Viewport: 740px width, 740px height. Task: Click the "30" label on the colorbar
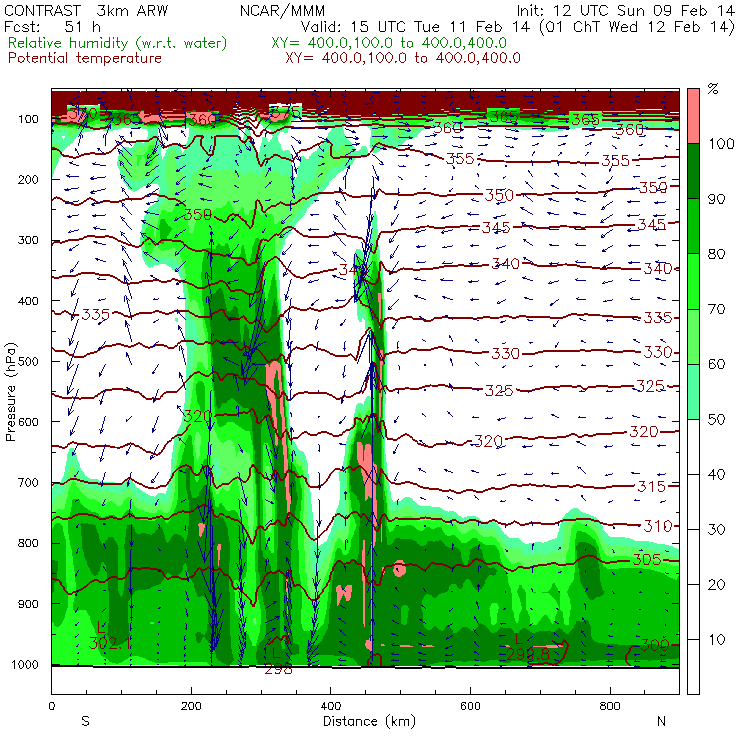(x=716, y=530)
